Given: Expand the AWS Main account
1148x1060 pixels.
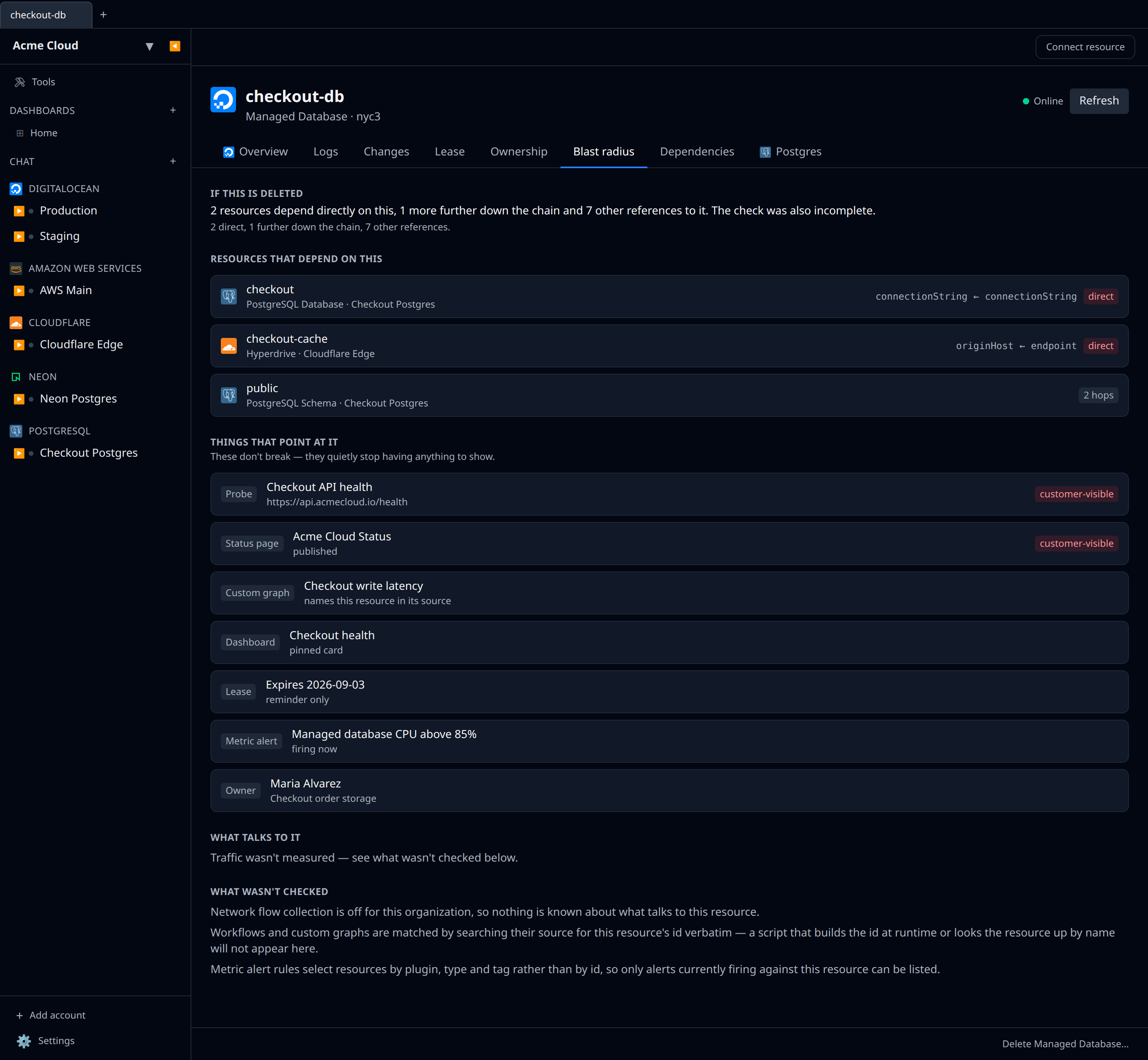Looking at the screenshot, I should 19,290.
